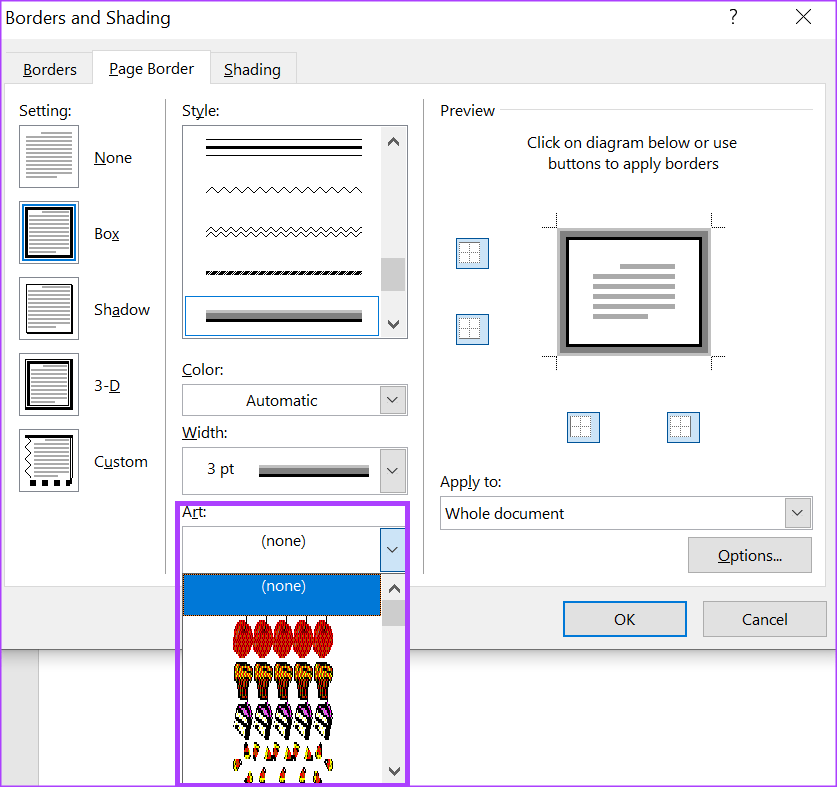Choose the Box border setting icon
837x787 pixels.
49,232
